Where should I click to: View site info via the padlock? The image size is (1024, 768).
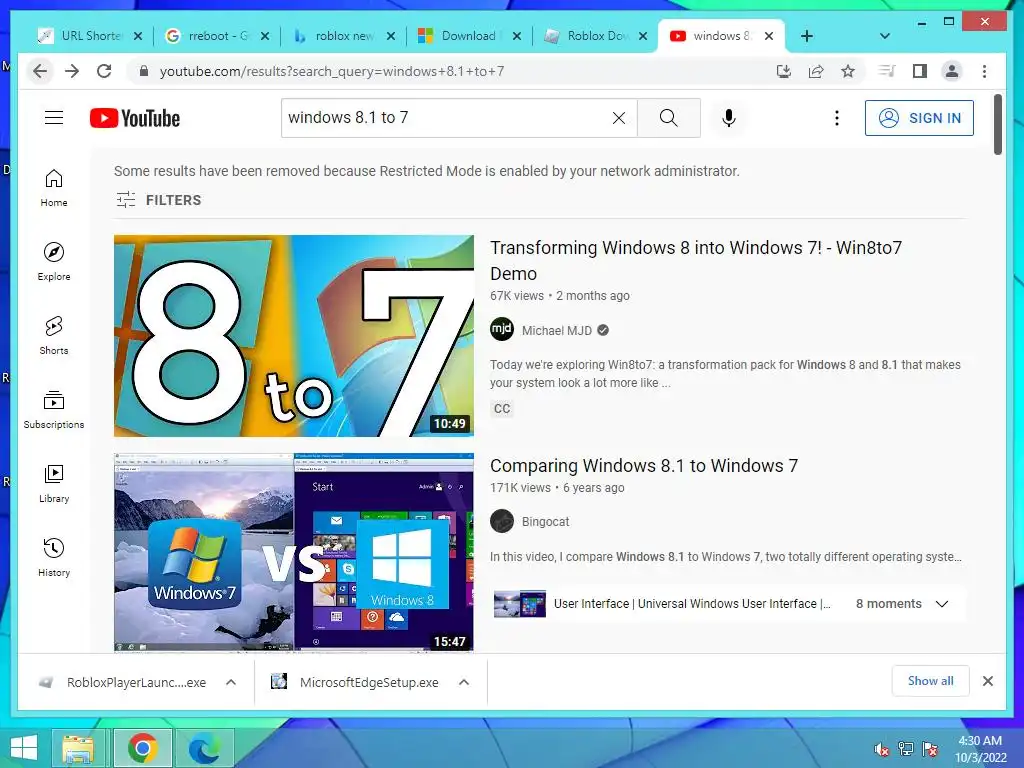coord(144,71)
